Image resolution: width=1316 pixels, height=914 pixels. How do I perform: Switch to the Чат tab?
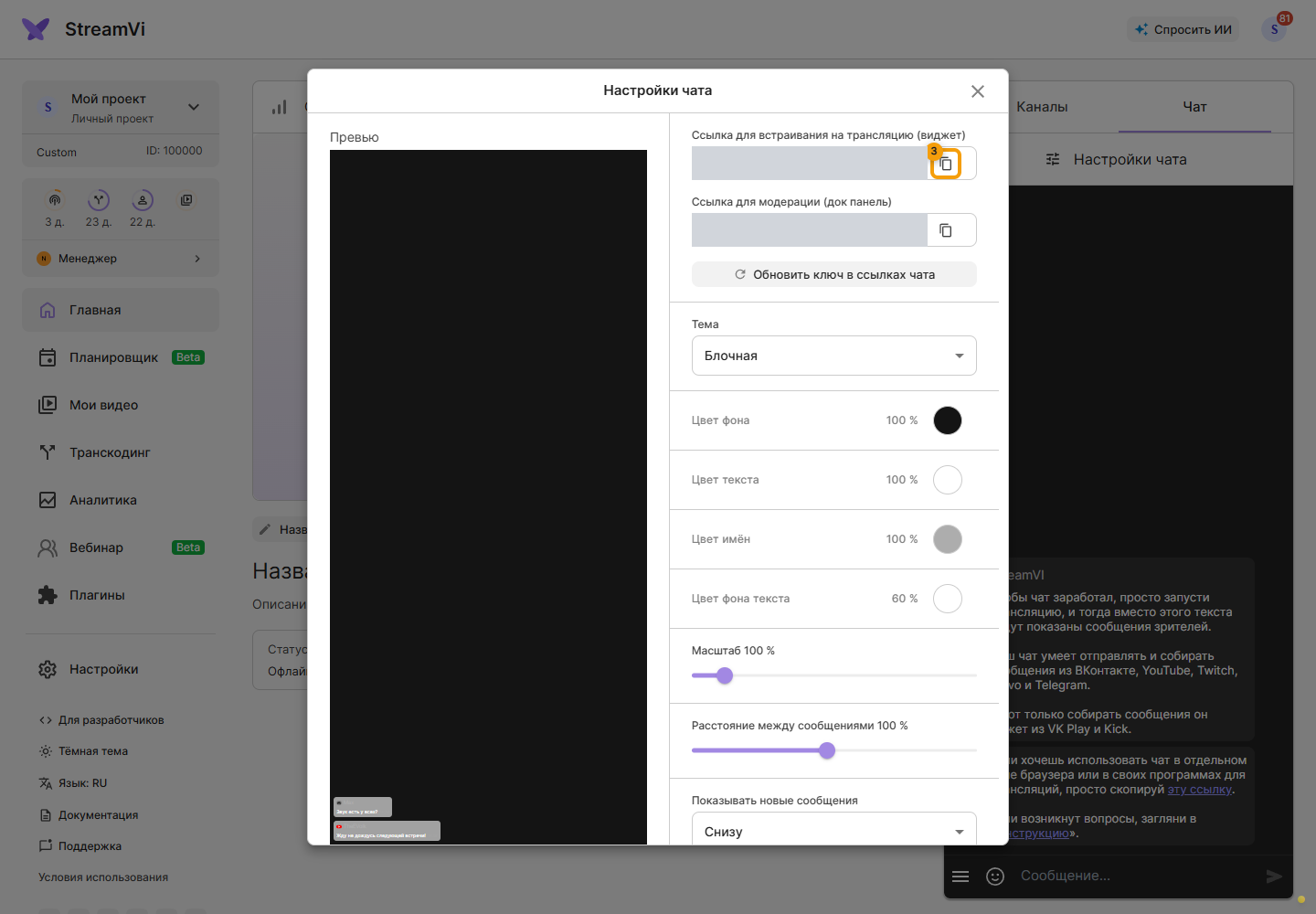[1194, 107]
